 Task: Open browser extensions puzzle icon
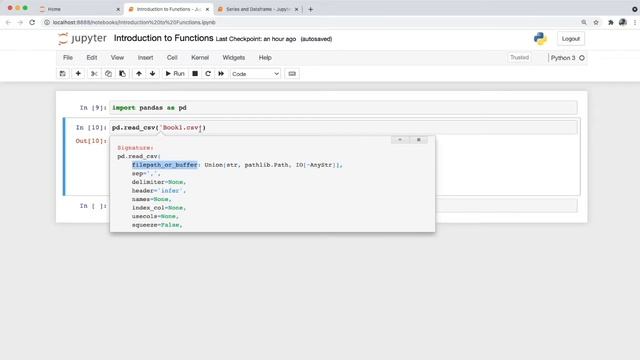(611, 22)
